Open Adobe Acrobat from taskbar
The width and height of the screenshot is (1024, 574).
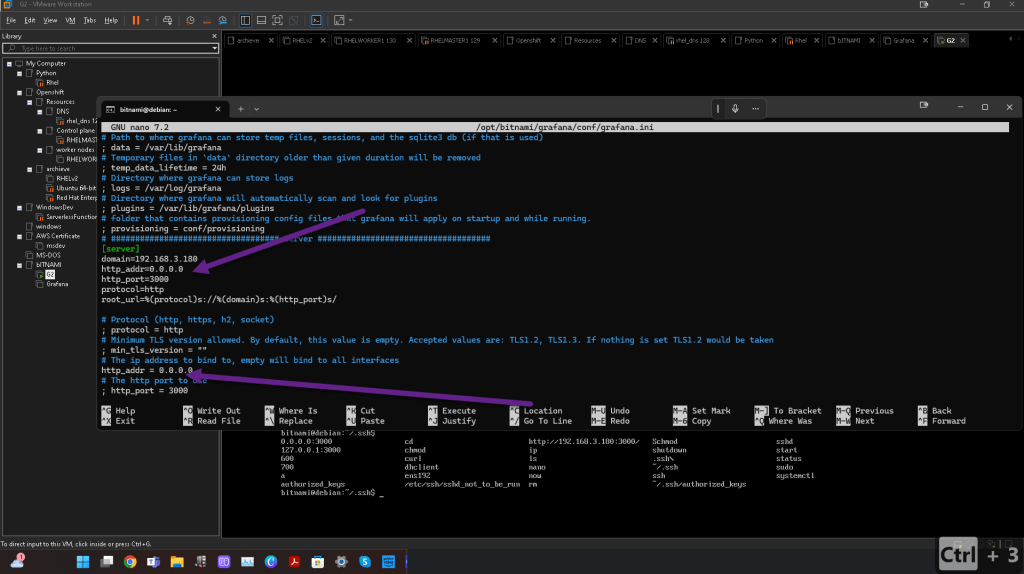coord(295,562)
